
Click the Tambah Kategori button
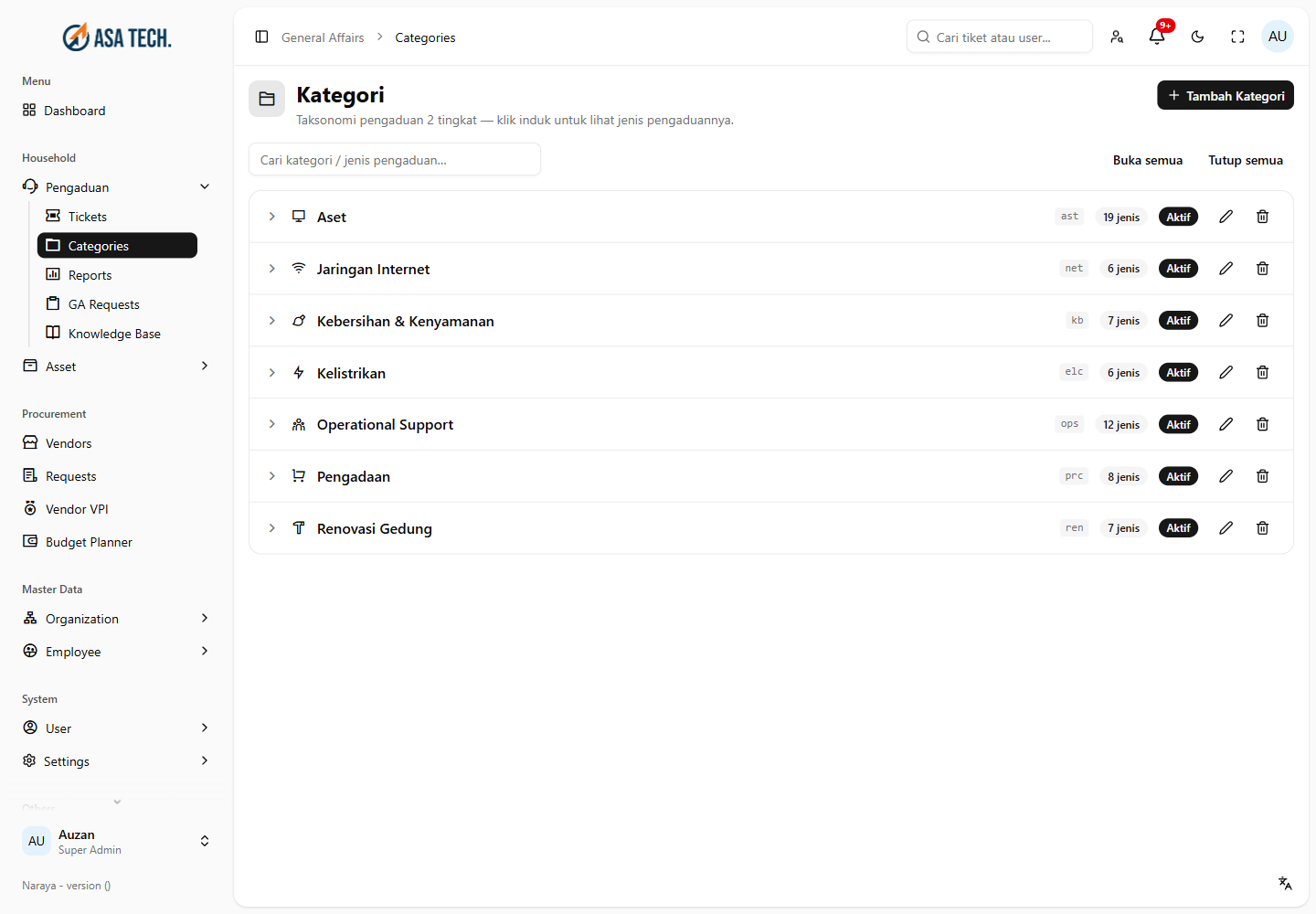(x=1226, y=95)
